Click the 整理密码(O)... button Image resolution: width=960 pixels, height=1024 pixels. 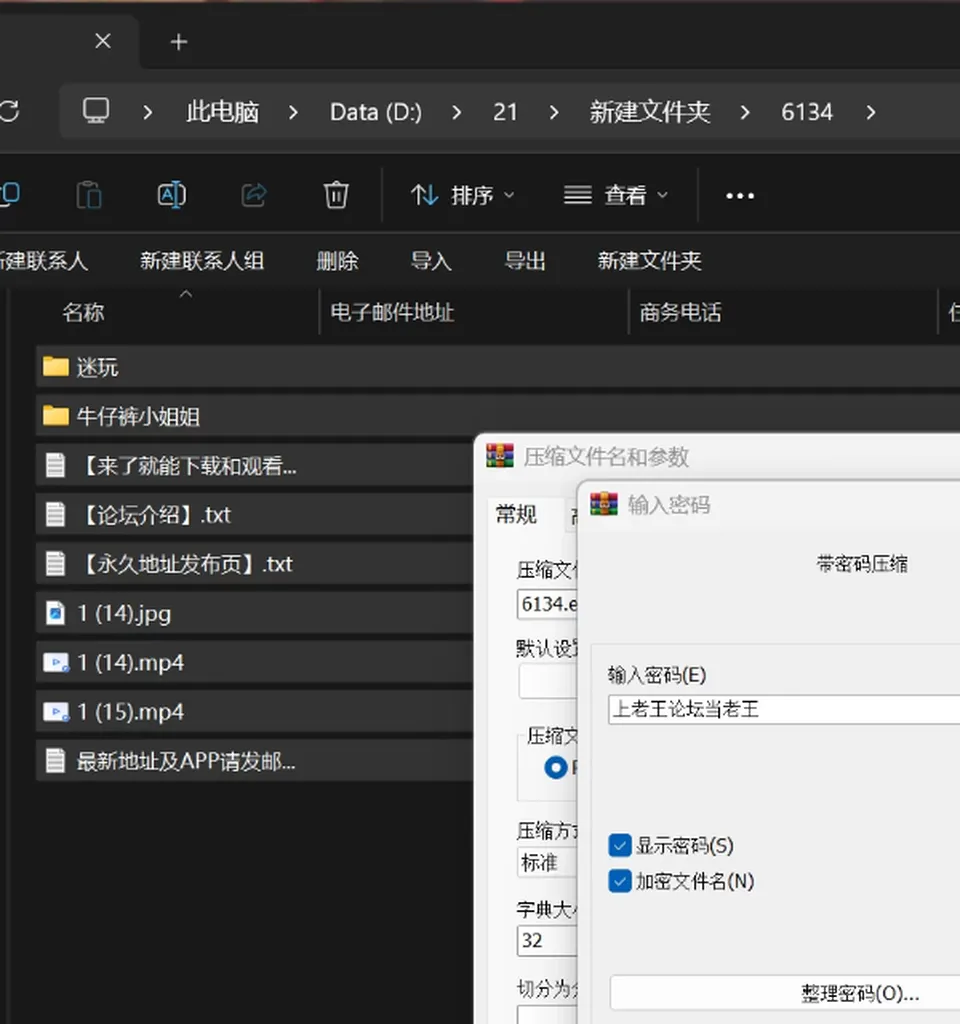[785, 993]
